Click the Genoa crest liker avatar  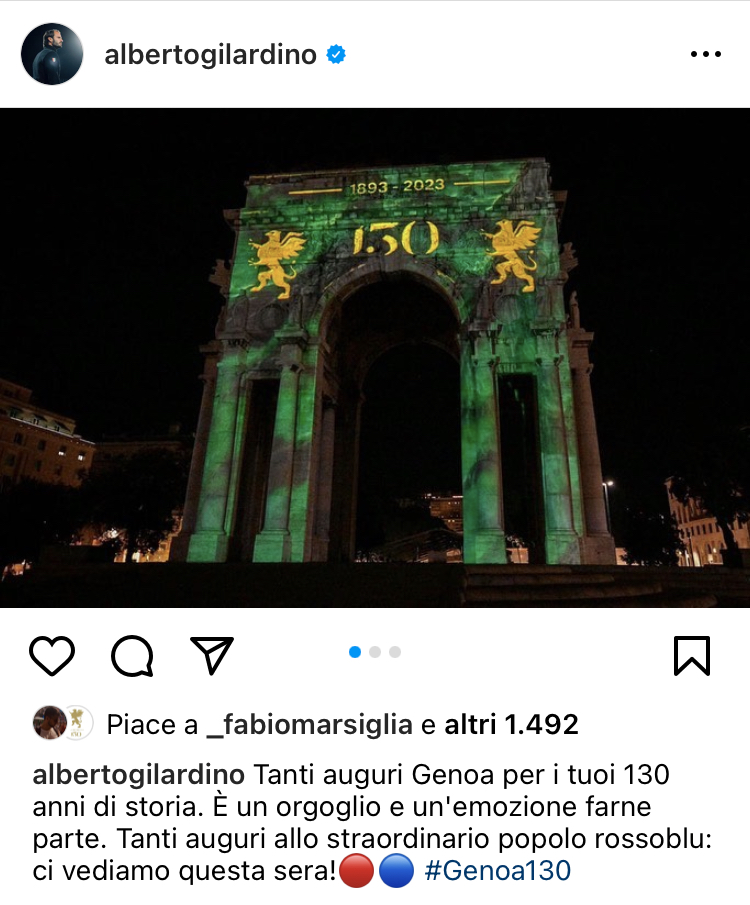click(78, 723)
